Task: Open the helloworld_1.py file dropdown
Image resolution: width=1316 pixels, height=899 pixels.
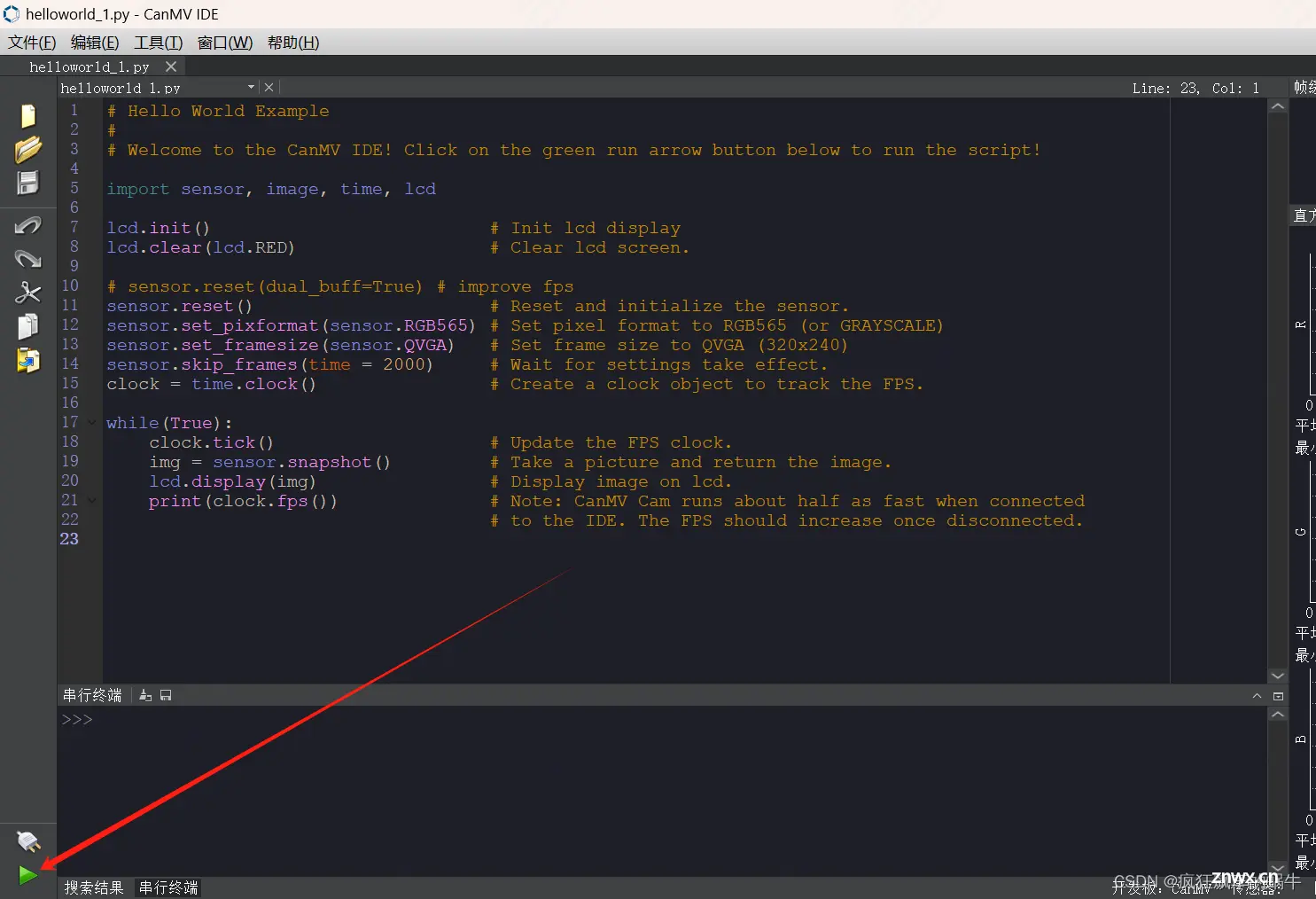Action: [252, 88]
